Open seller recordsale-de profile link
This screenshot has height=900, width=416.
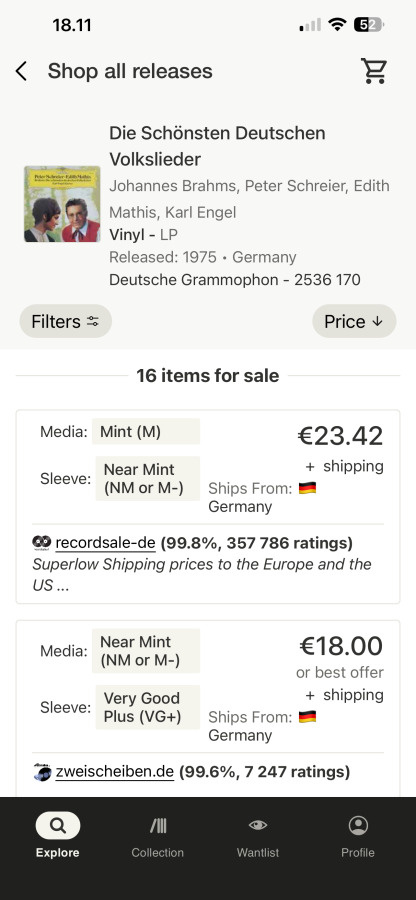pyautogui.click(x=105, y=543)
